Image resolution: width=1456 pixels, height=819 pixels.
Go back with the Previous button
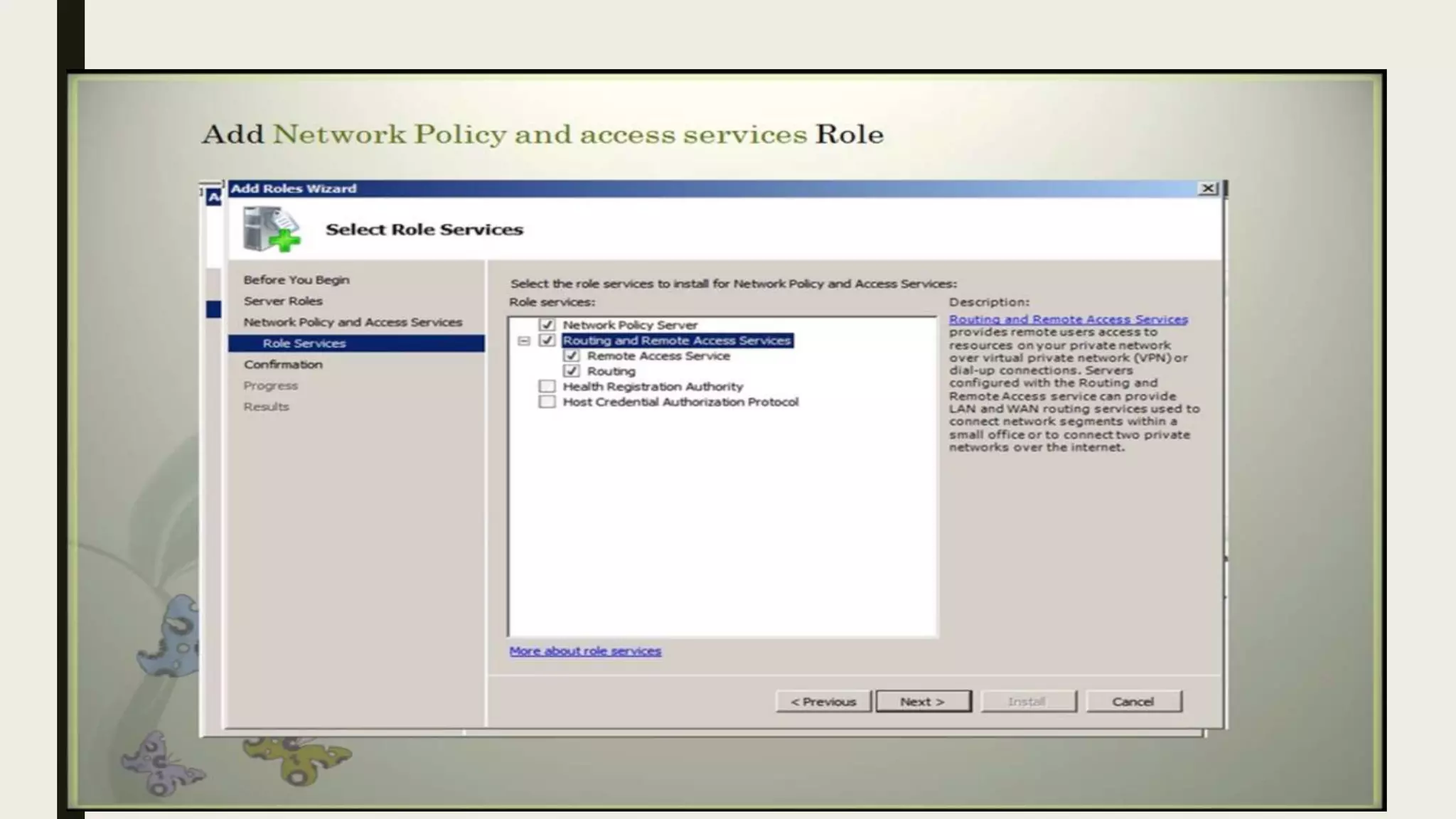pyautogui.click(x=823, y=702)
